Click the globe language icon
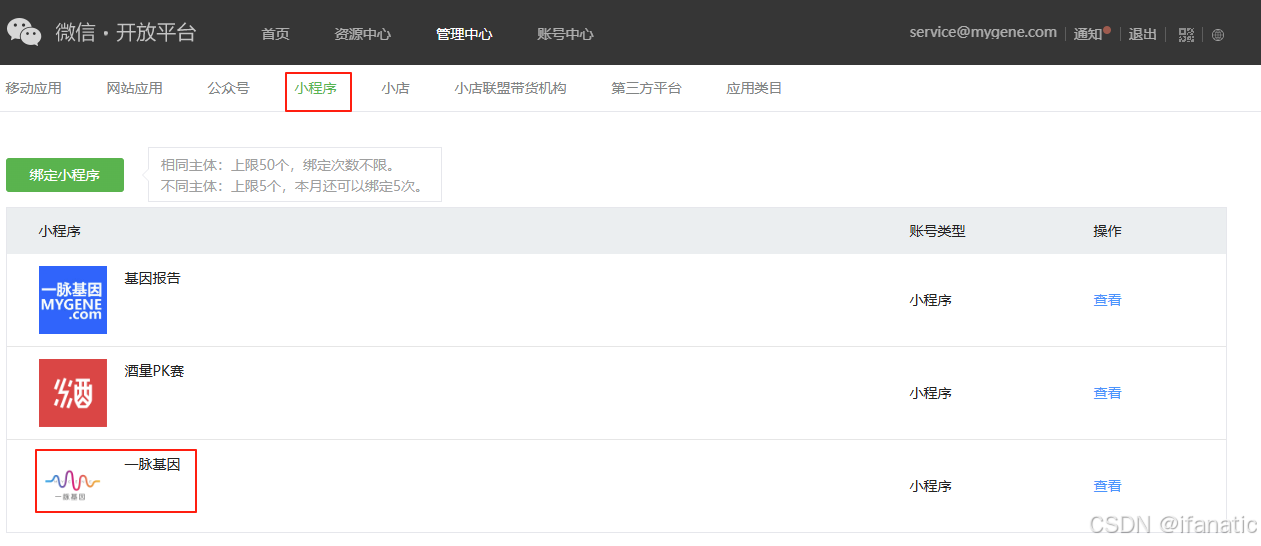Image resolution: width=1261 pixels, height=546 pixels. point(1218,35)
